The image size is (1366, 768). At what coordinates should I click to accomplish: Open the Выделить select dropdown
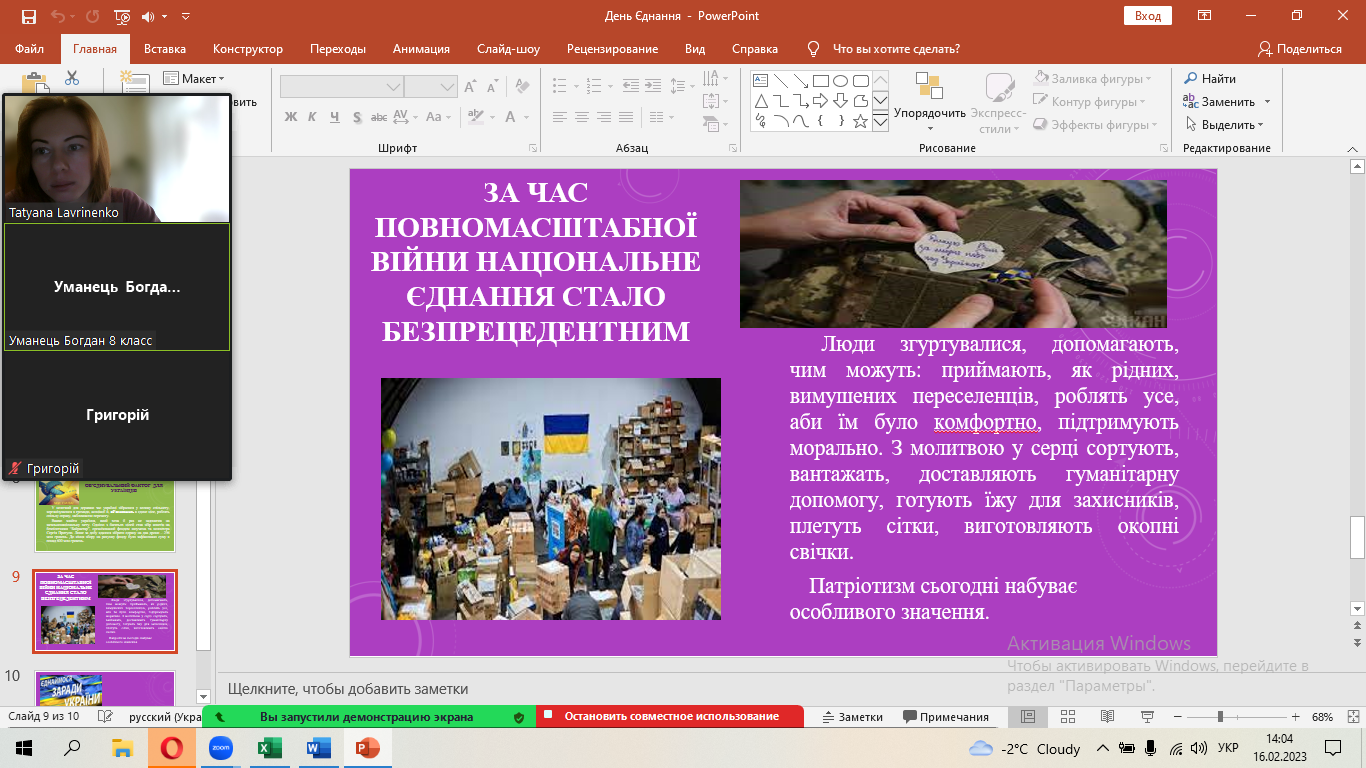1225,125
